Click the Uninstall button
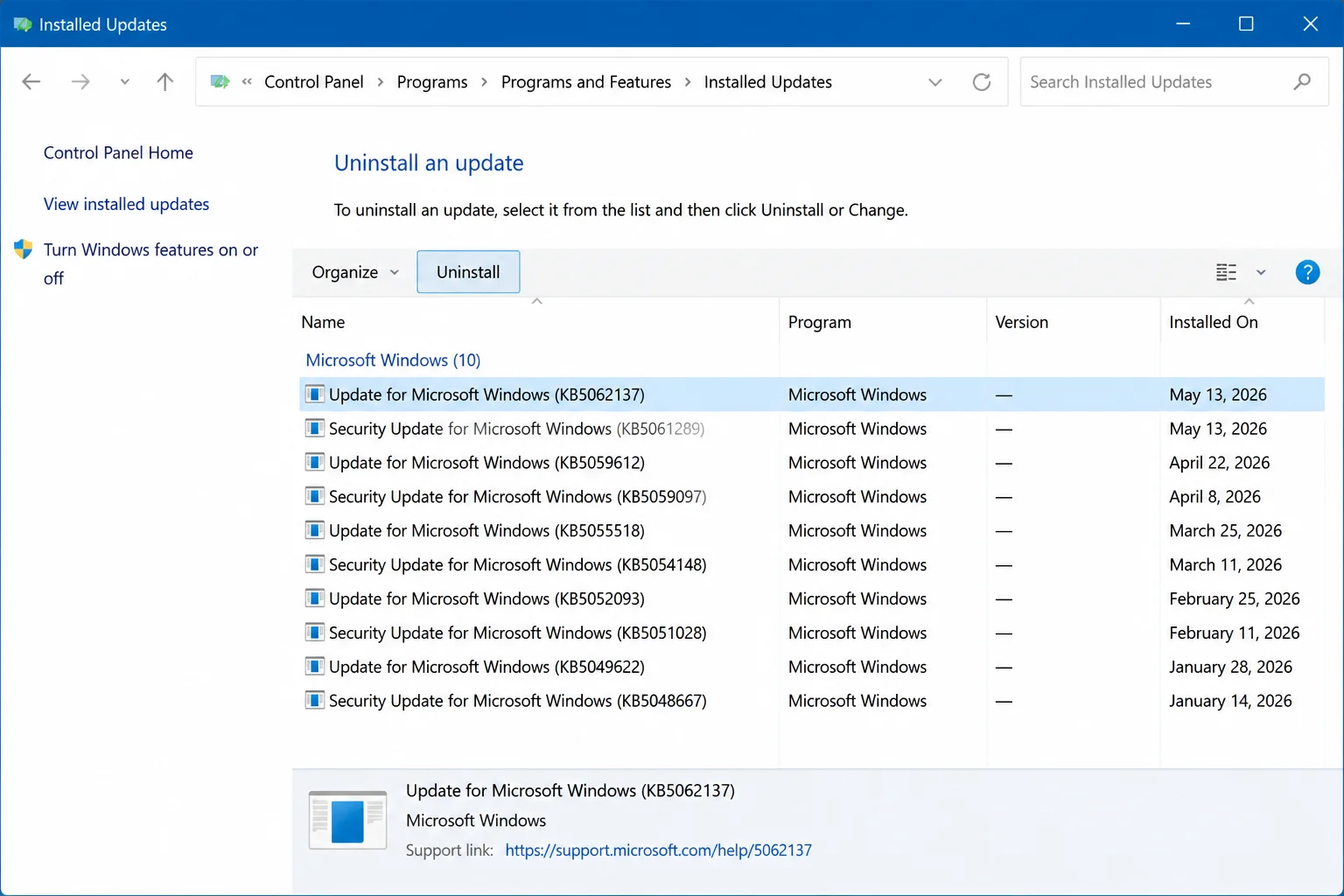 pyautogui.click(x=468, y=272)
